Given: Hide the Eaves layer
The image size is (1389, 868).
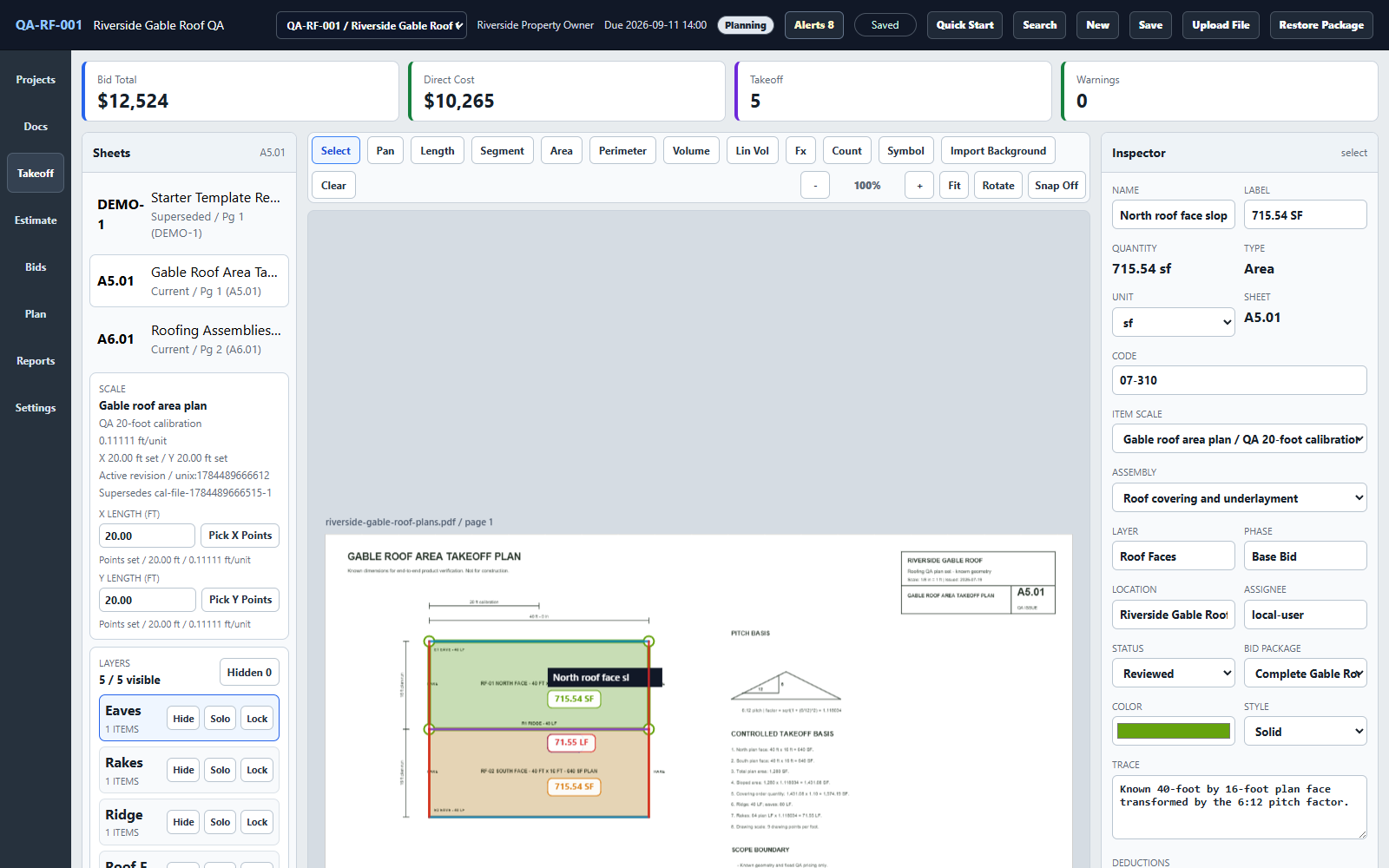Looking at the screenshot, I should 183,719.
